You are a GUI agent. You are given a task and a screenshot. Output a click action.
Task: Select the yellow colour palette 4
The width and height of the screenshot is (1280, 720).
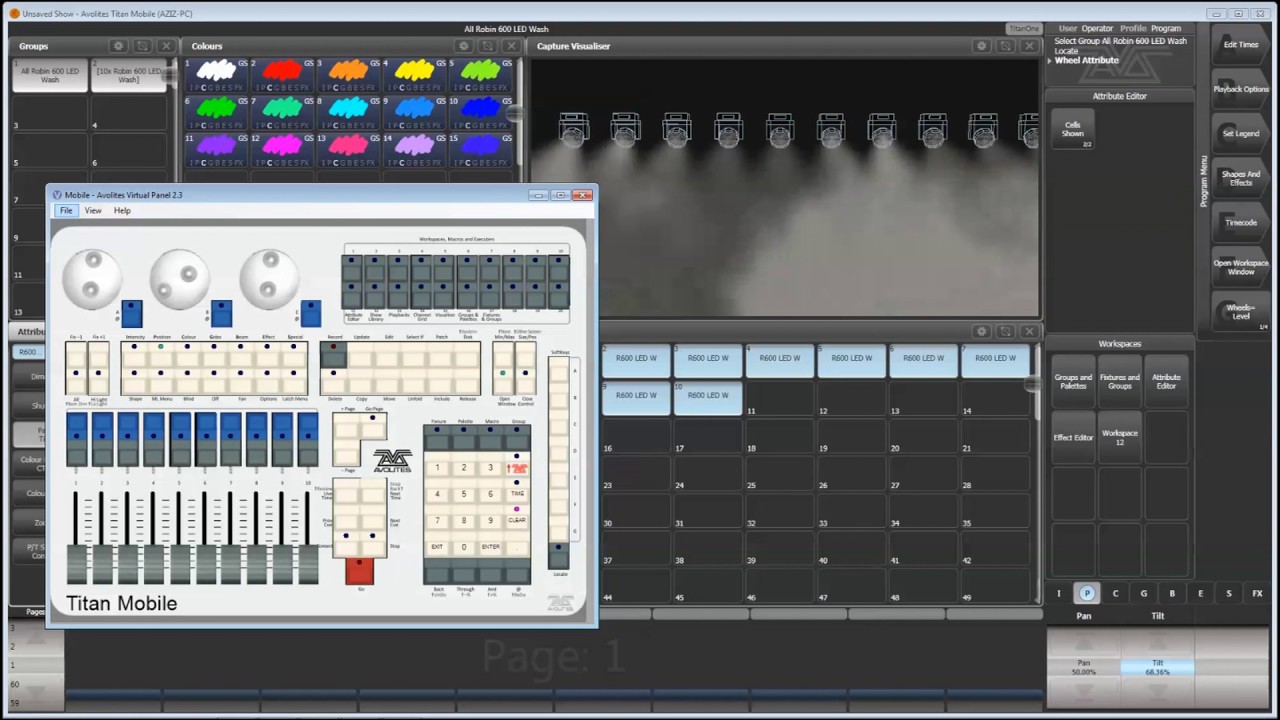click(414, 75)
